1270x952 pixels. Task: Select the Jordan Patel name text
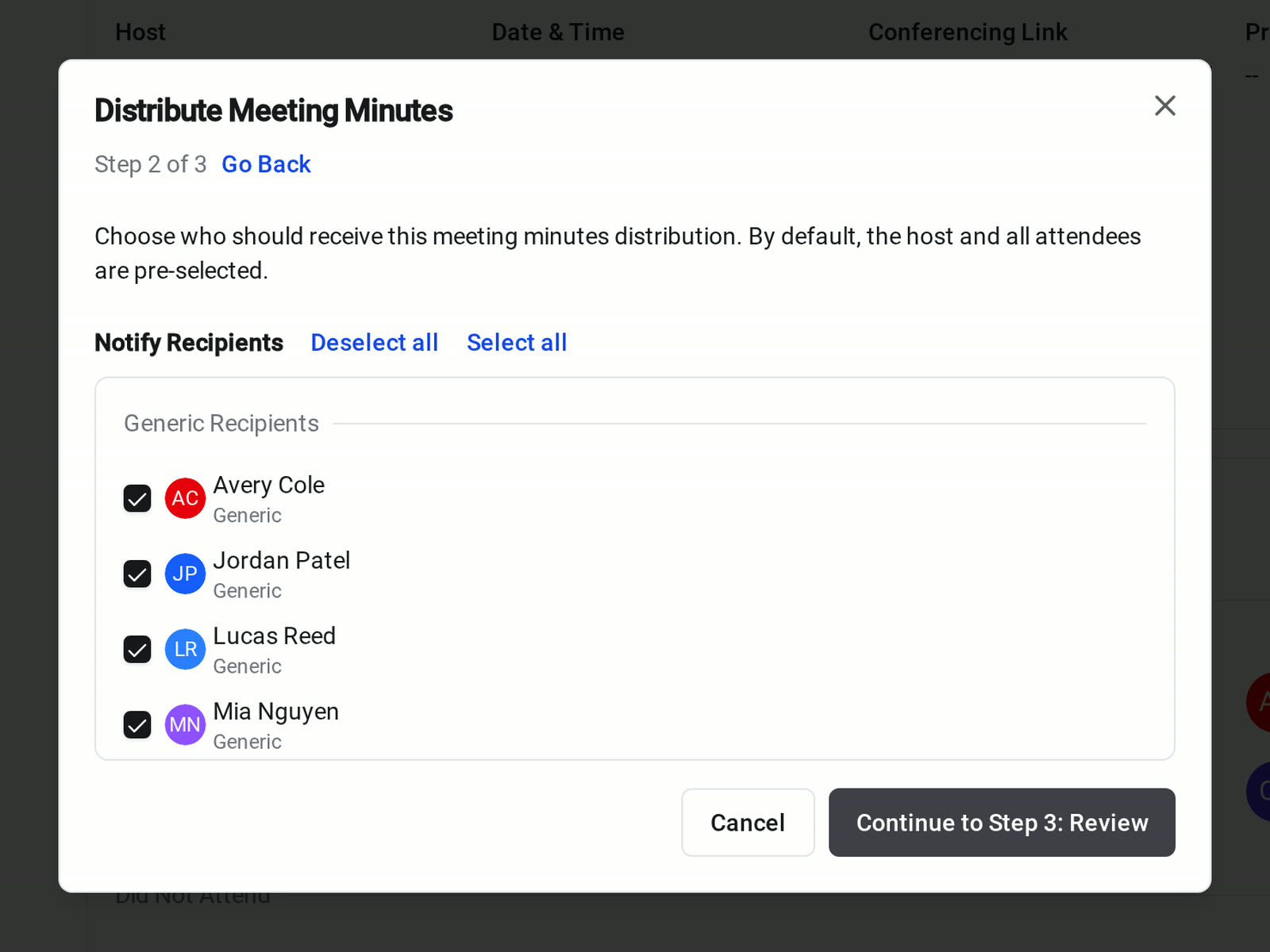point(282,560)
